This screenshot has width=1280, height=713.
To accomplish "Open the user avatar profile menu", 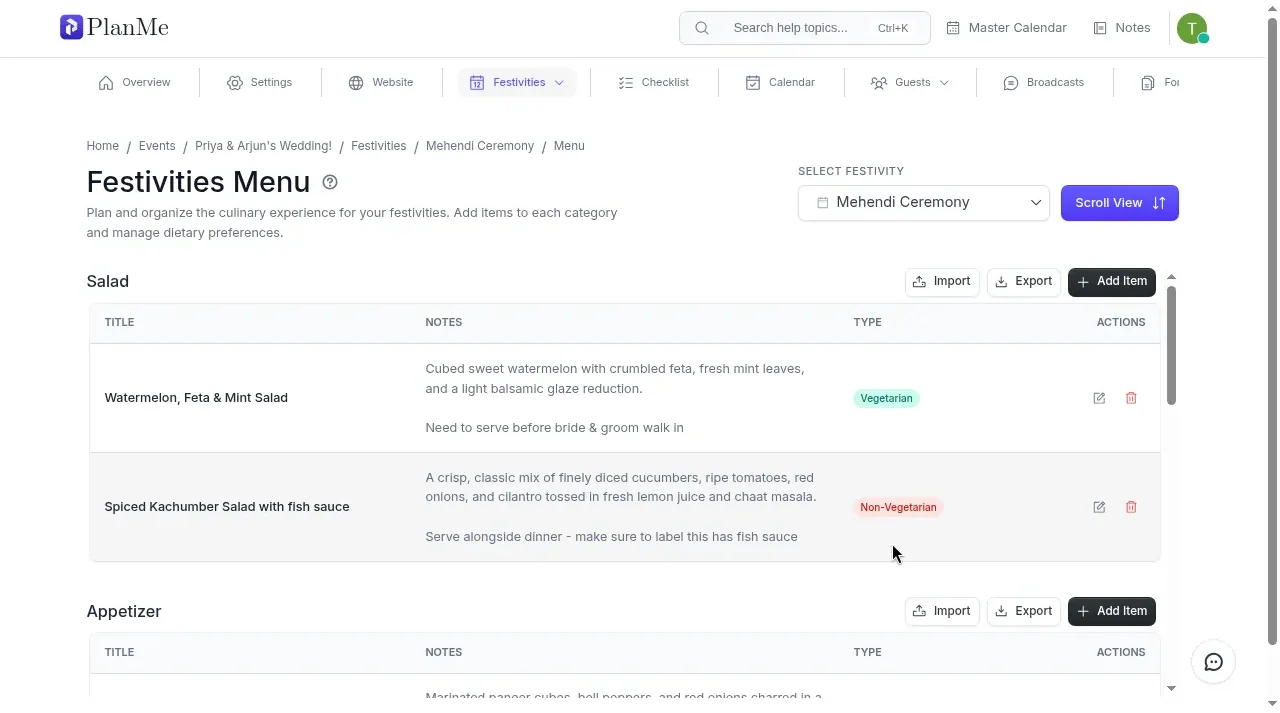I will [1192, 28].
